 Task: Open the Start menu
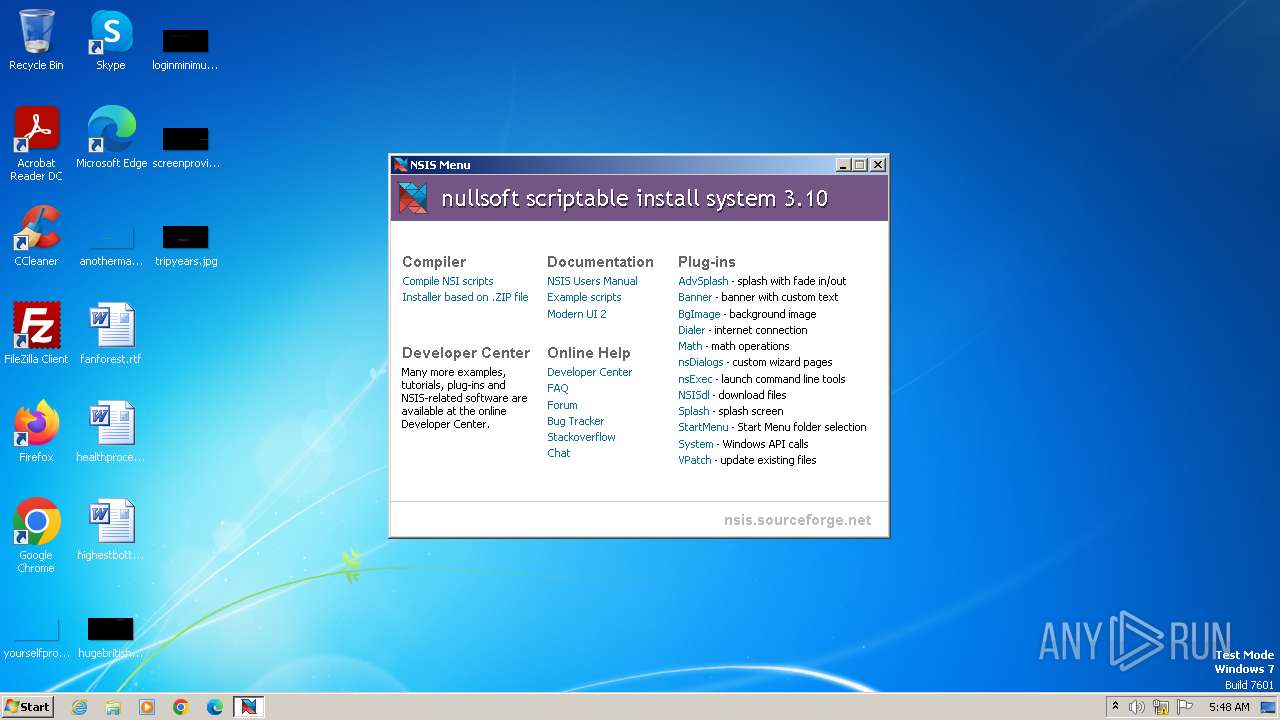pos(28,707)
